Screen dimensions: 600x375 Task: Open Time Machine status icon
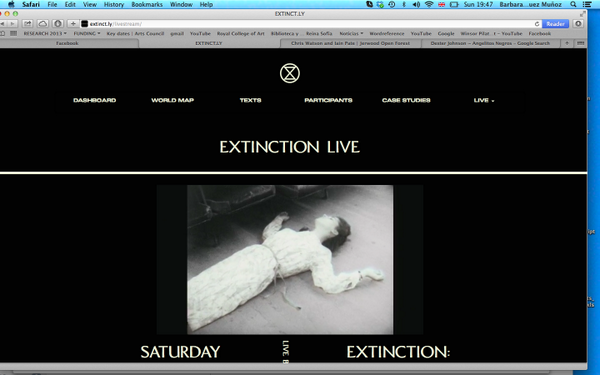tap(392, 4)
